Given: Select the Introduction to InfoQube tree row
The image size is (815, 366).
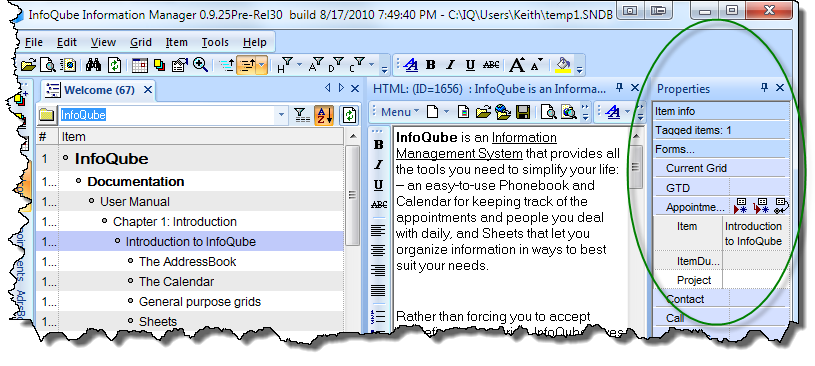Looking at the screenshot, I should 190,242.
